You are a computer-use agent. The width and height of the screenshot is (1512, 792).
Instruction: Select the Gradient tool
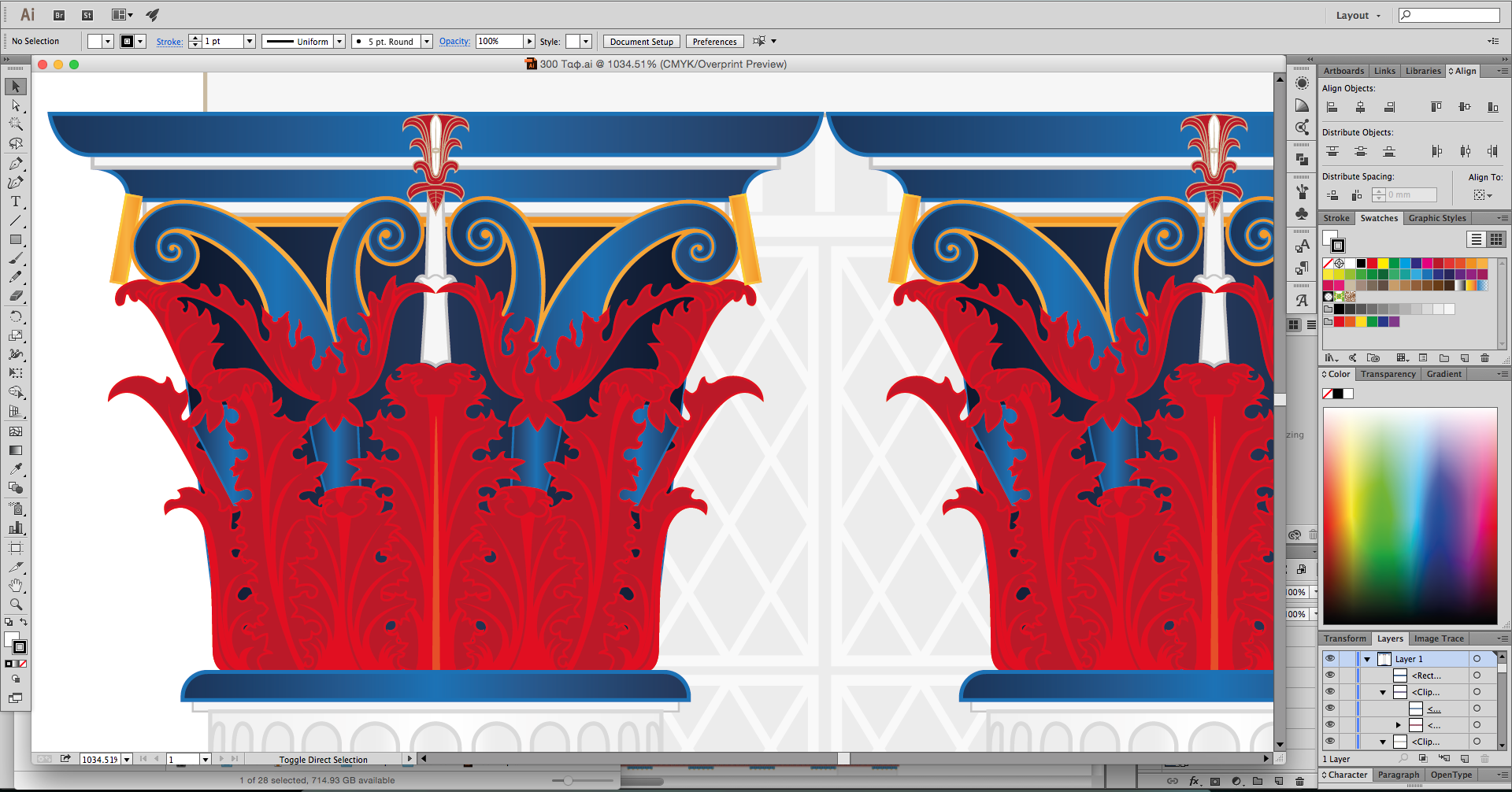coord(16,450)
